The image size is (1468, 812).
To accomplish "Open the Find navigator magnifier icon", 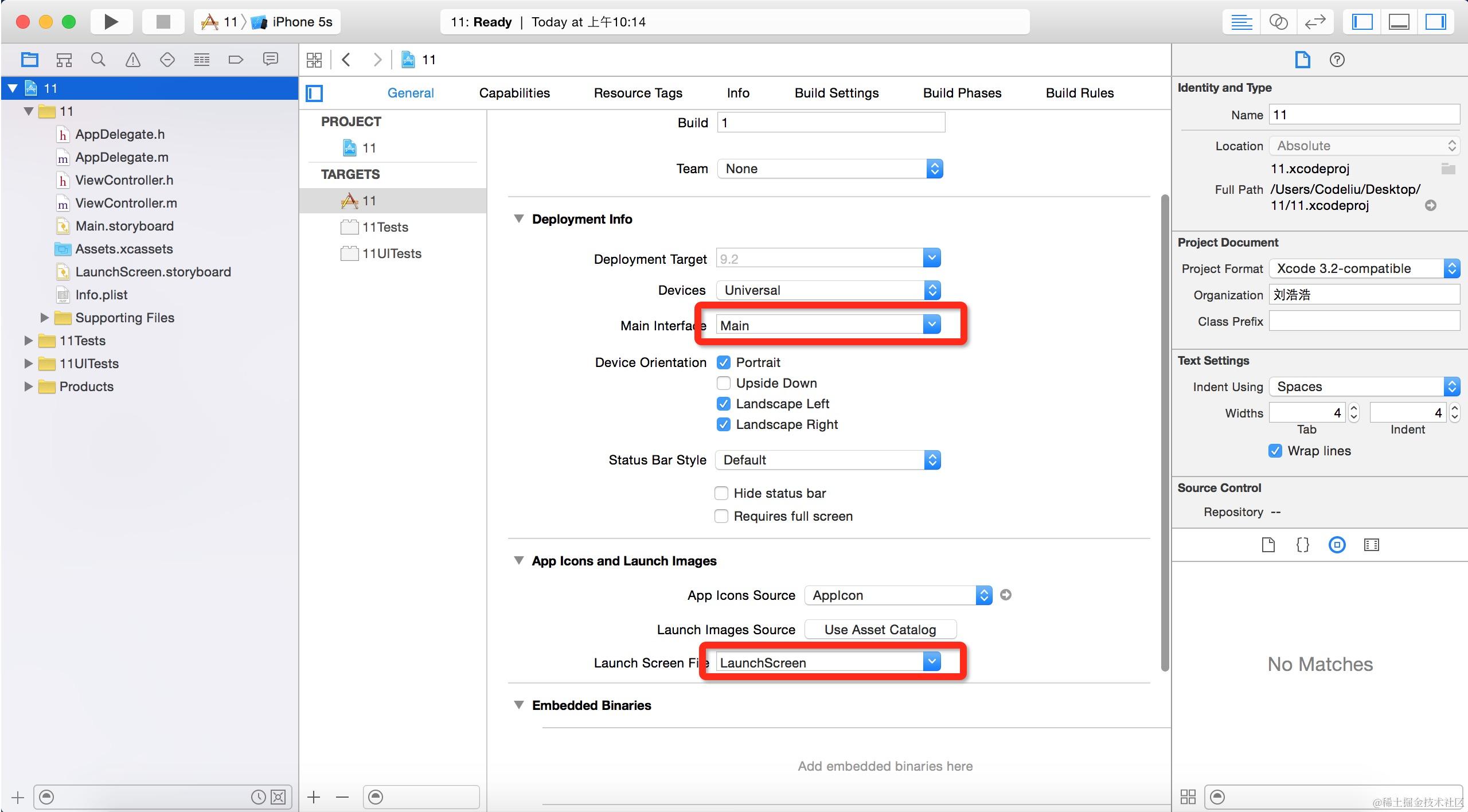I will pyautogui.click(x=98, y=60).
